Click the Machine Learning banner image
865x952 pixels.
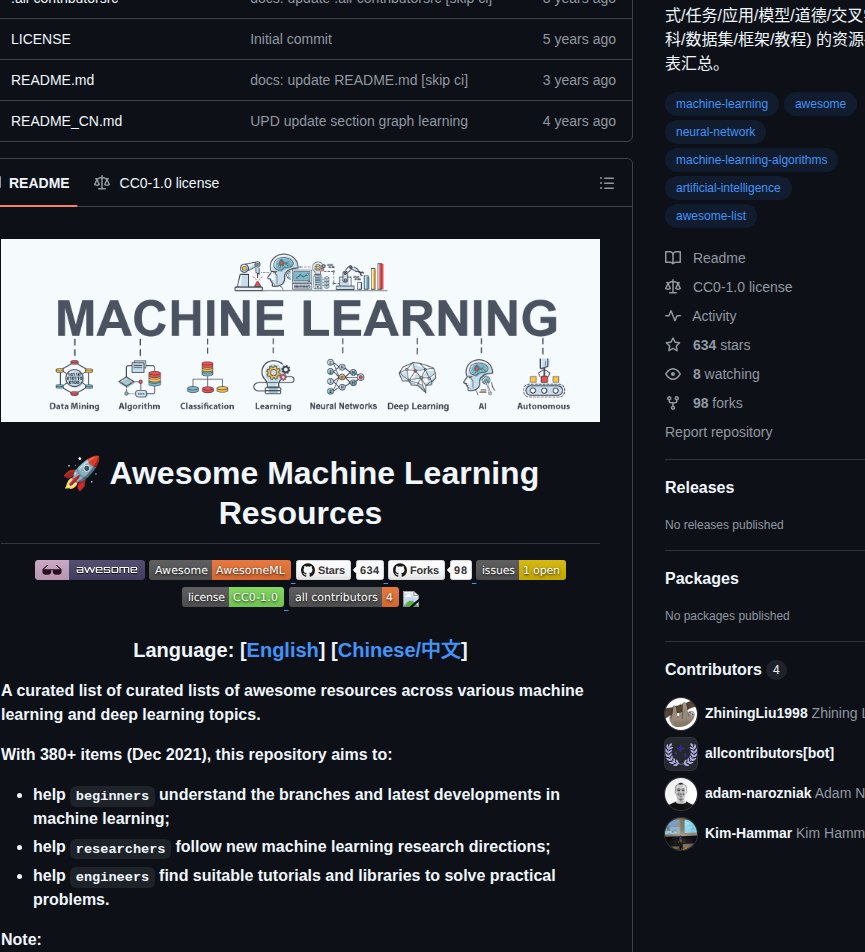[x=300, y=331]
